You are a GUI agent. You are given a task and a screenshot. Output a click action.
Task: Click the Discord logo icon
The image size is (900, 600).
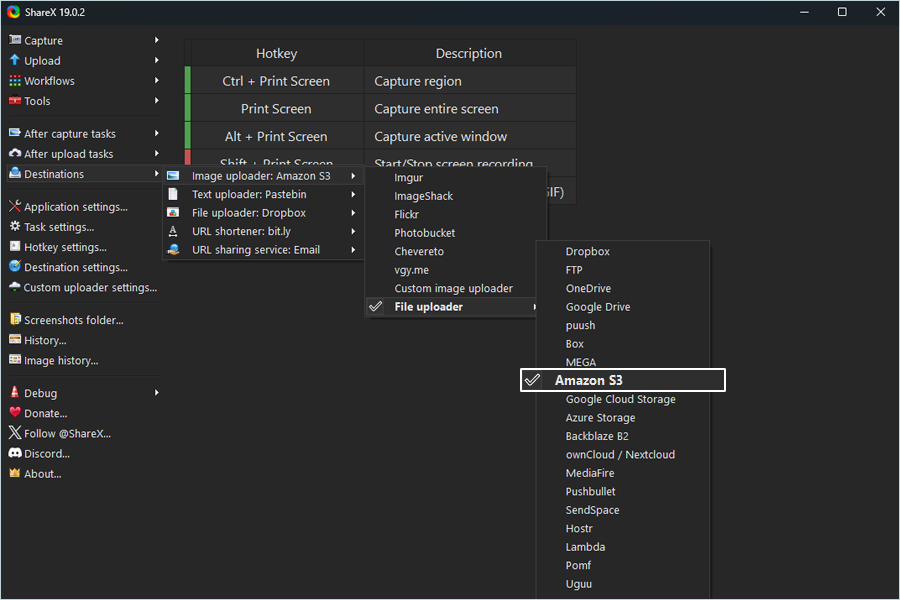point(15,453)
